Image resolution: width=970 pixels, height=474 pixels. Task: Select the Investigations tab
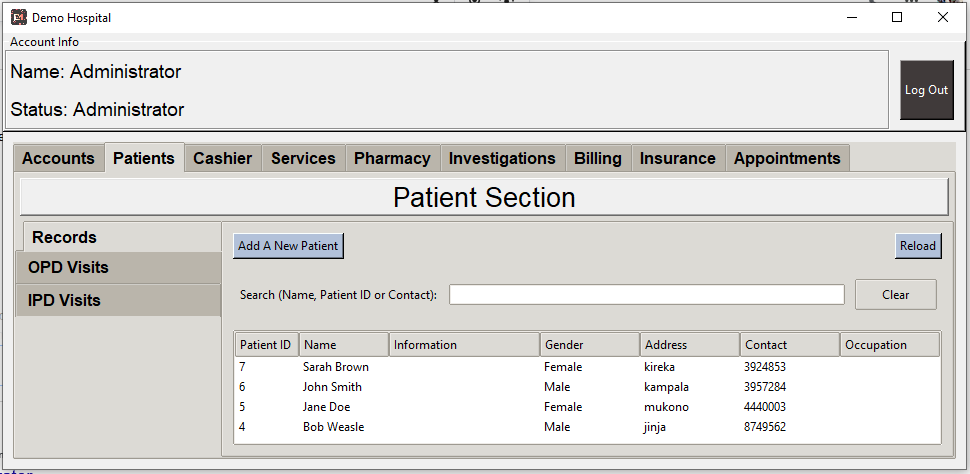click(502, 158)
